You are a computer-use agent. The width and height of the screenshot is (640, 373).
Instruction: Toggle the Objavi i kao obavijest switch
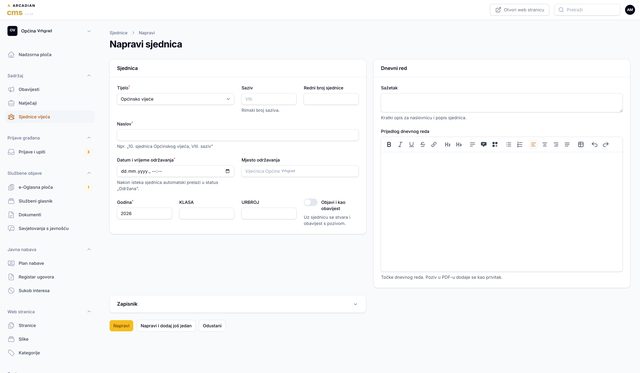(310, 202)
